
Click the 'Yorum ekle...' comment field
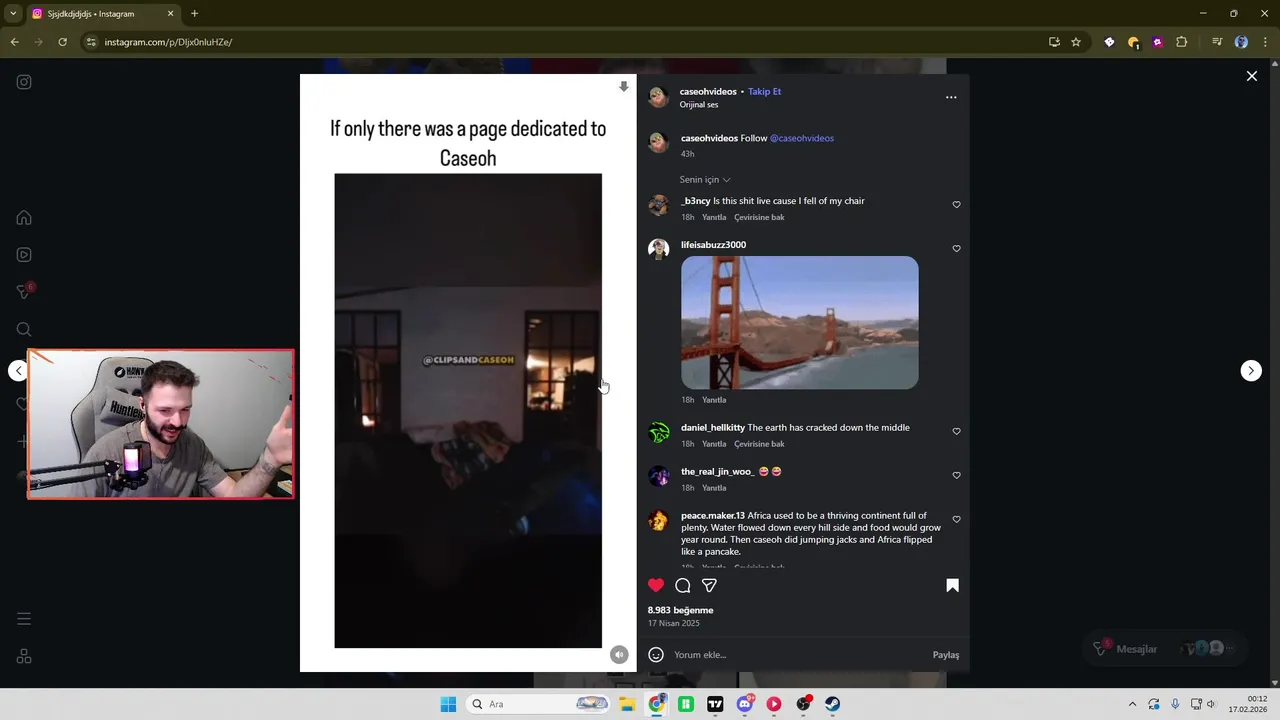click(x=798, y=655)
